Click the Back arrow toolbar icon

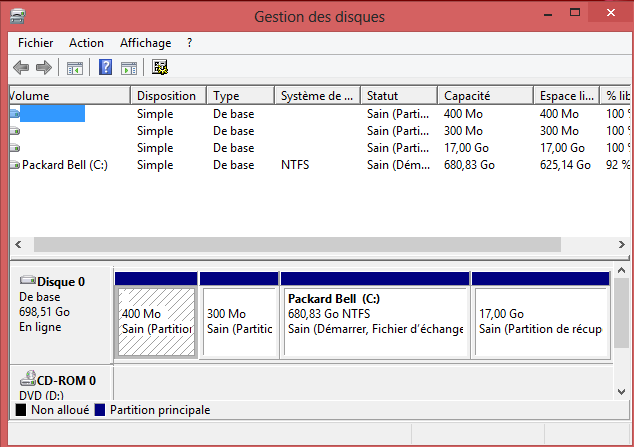point(21,67)
